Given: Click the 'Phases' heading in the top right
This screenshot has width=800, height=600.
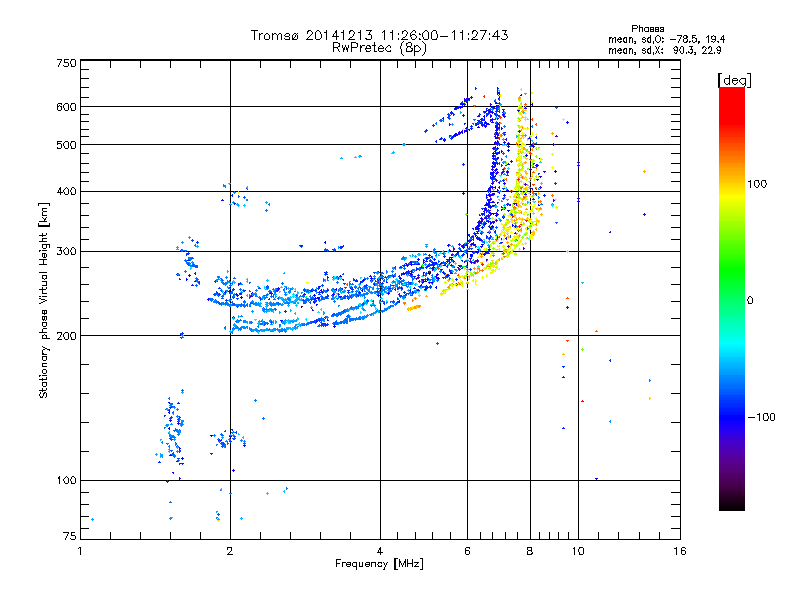Looking at the screenshot, I should [648, 29].
